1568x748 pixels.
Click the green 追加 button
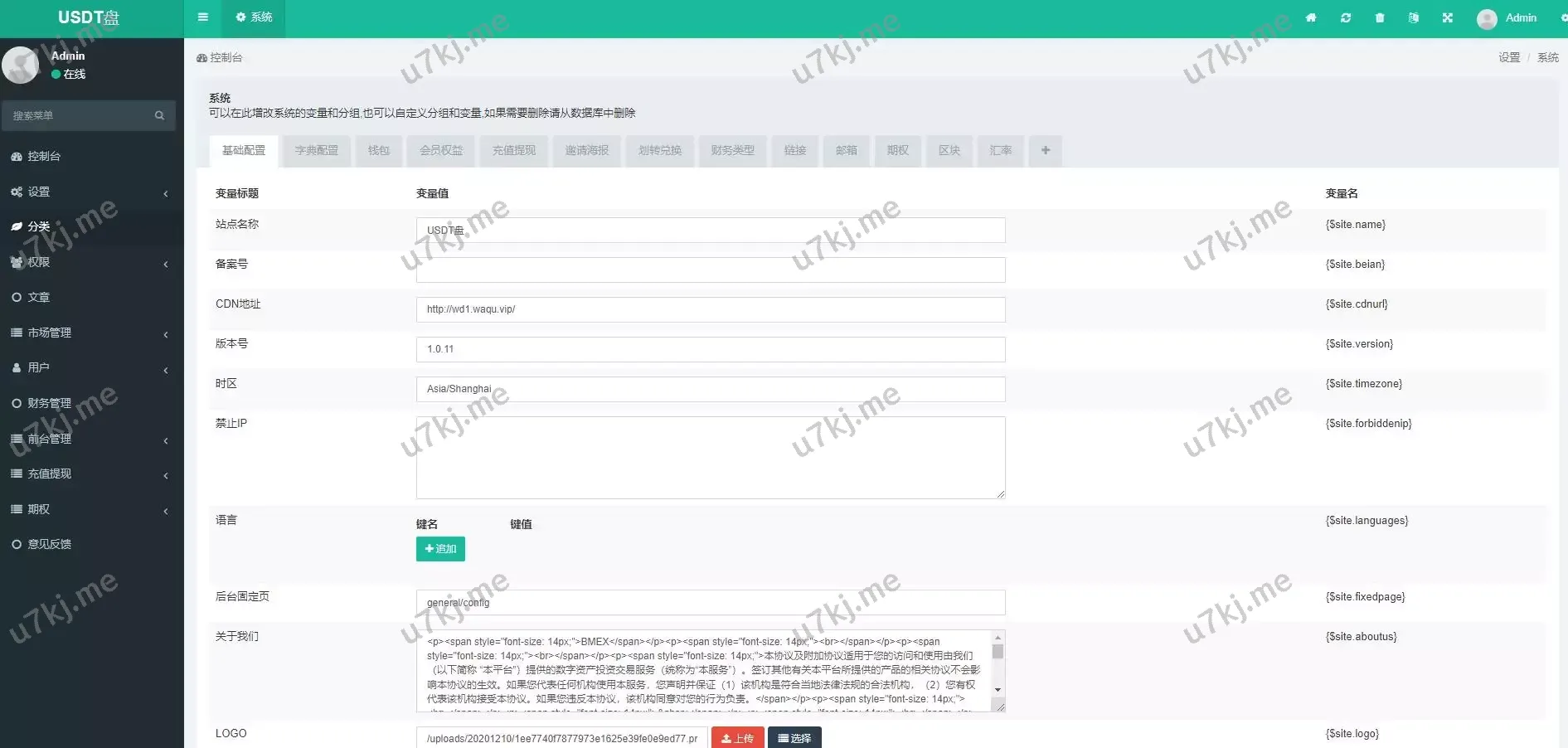(x=440, y=549)
